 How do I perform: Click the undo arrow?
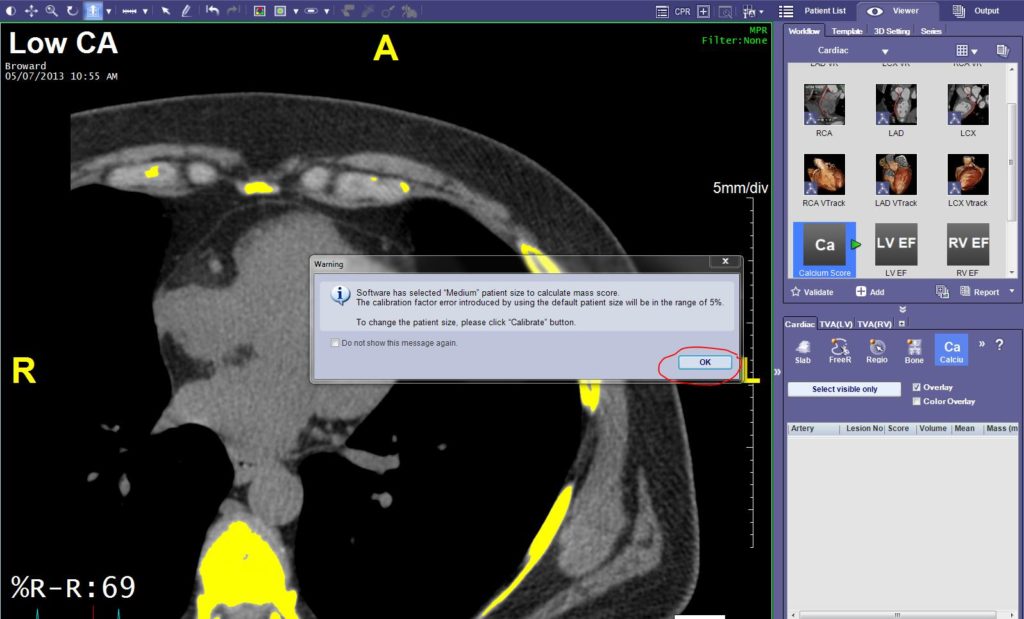[x=212, y=10]
